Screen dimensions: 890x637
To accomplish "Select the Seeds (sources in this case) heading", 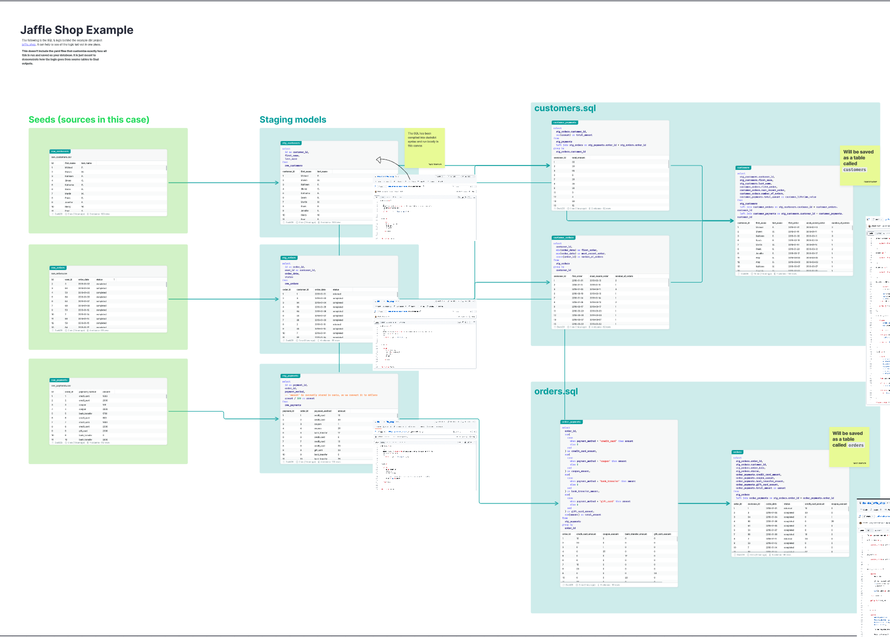I will (89, 120).
